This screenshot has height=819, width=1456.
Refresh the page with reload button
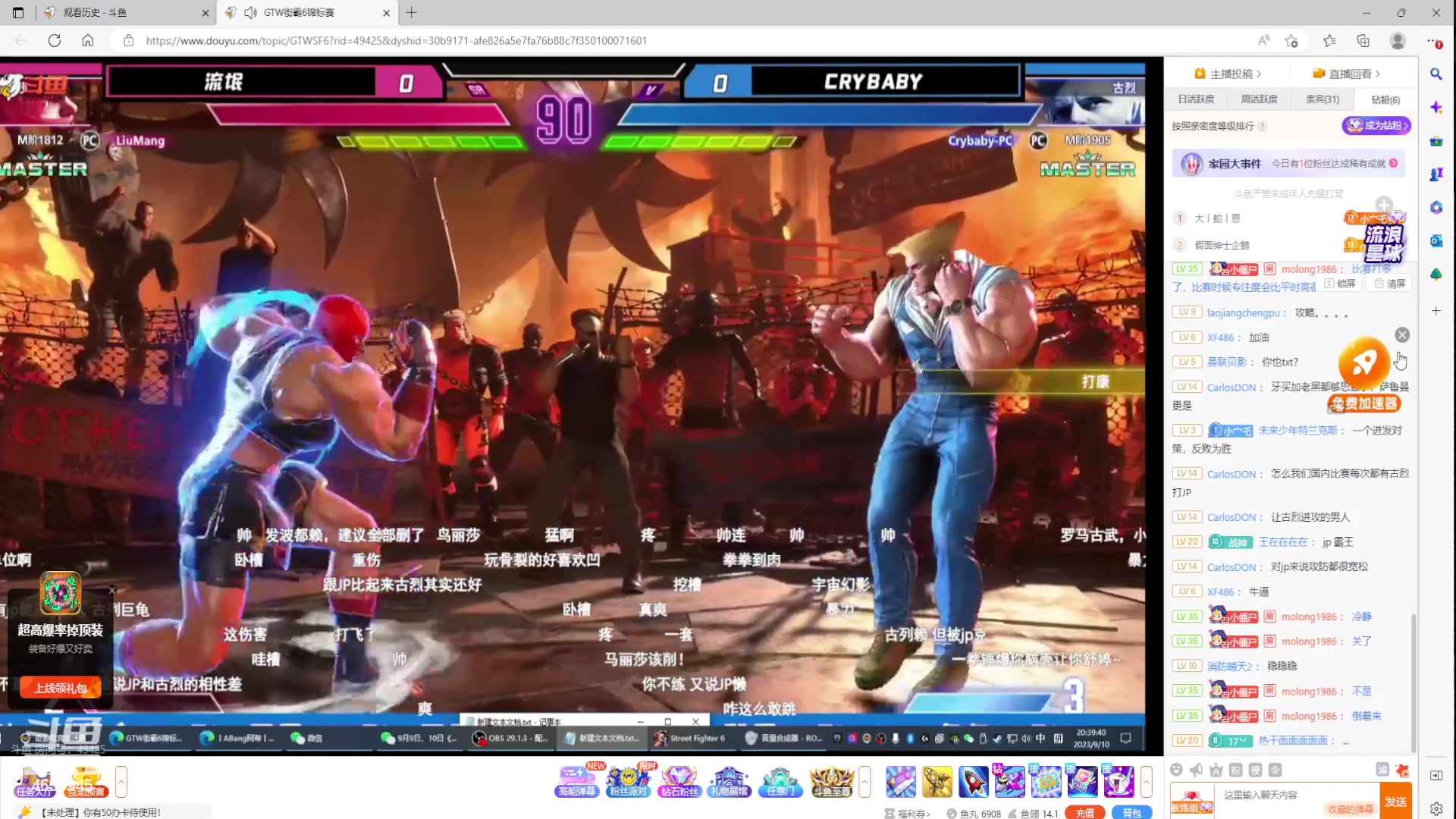coord(55,41)
